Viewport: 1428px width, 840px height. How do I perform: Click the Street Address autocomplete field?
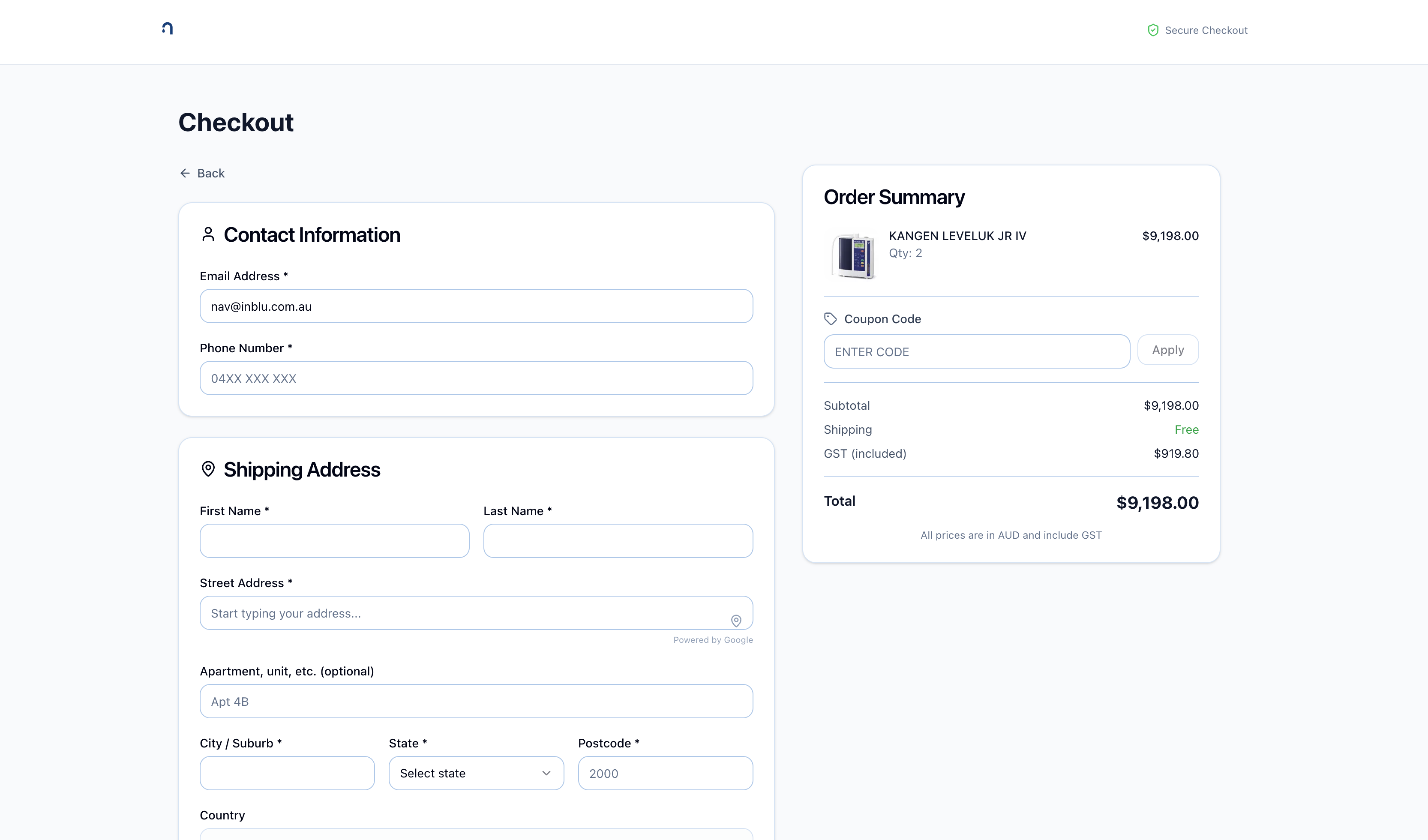pos(476,613)
